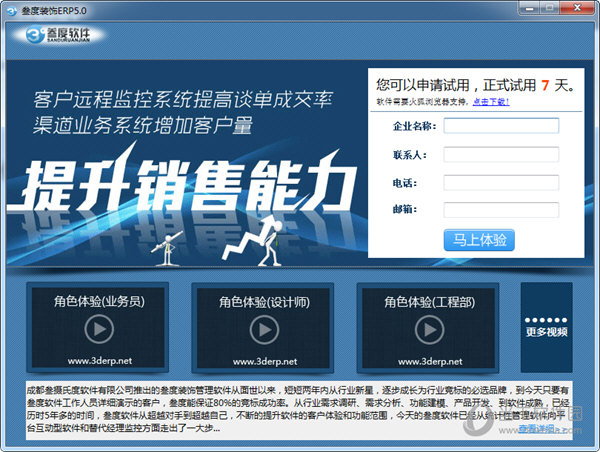Click www.3derp.net under 设计师 video
The height and width of the screenshot is (452, 600).
(x=265, y=361)
